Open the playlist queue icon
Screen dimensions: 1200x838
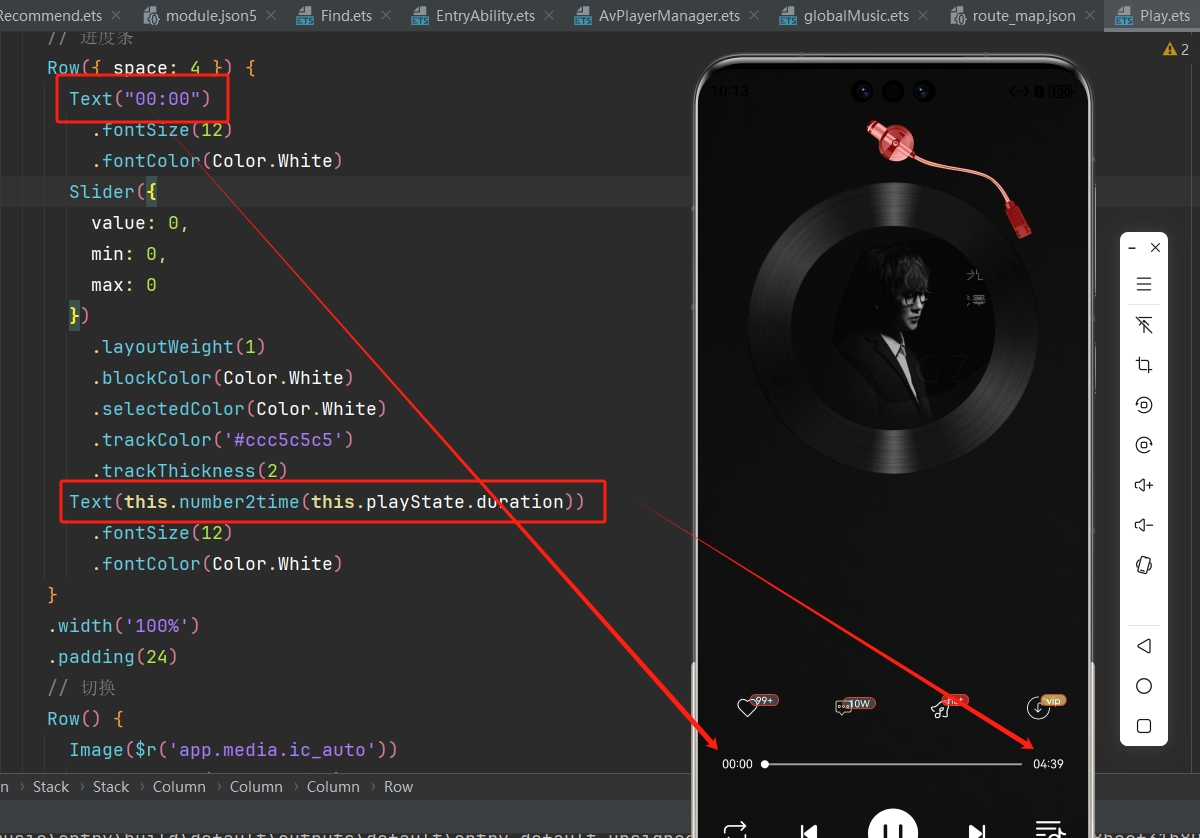pos(1048,829)
